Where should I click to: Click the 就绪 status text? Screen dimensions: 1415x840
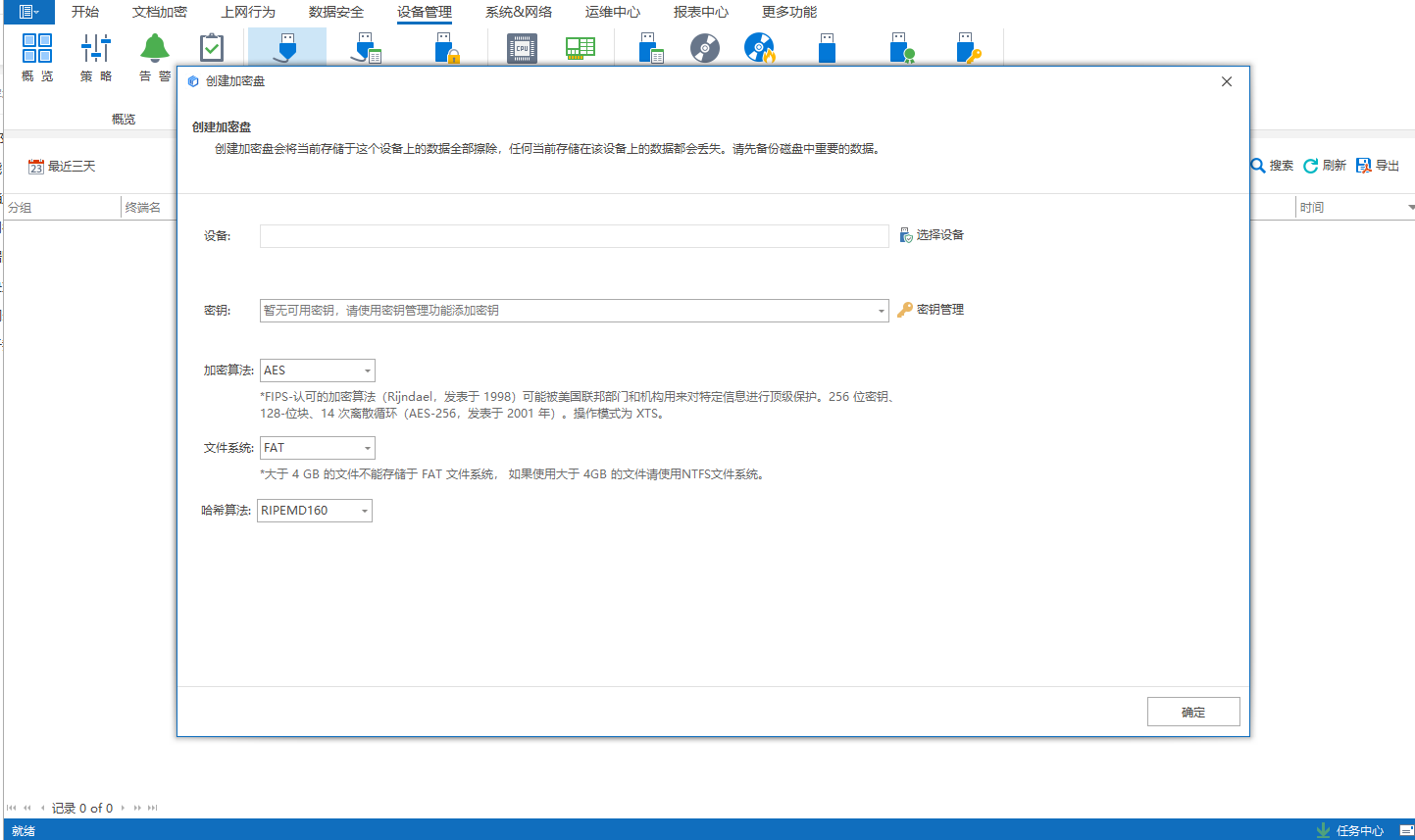(x=24, y=831)
